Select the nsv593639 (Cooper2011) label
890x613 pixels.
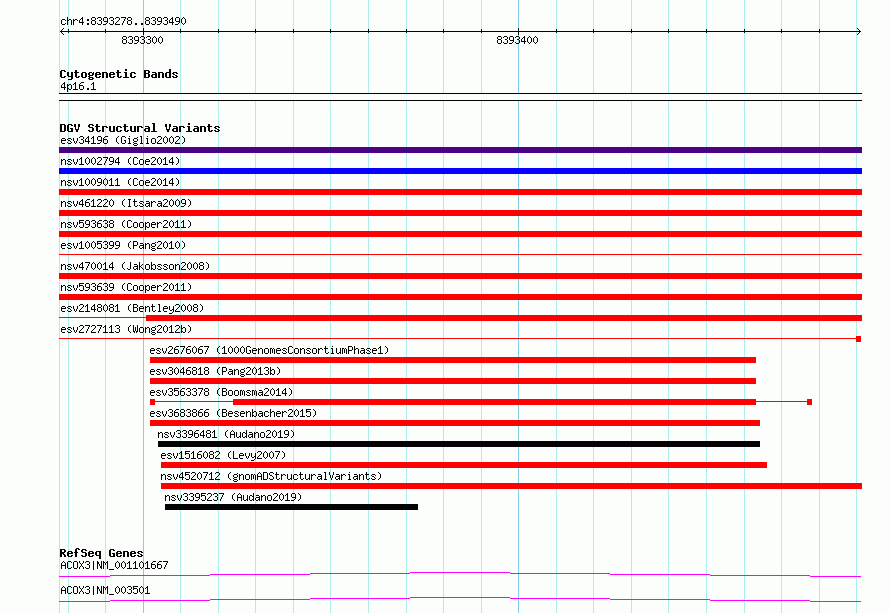coord(126,287)
